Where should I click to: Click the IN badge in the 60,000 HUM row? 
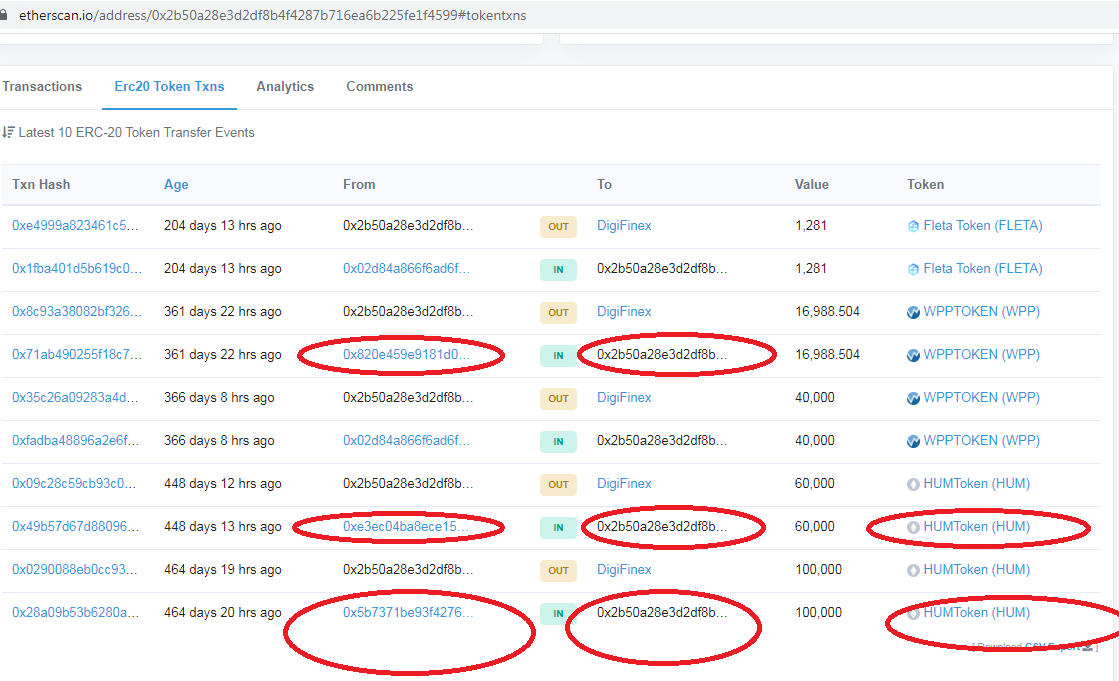tap(558, 528)
